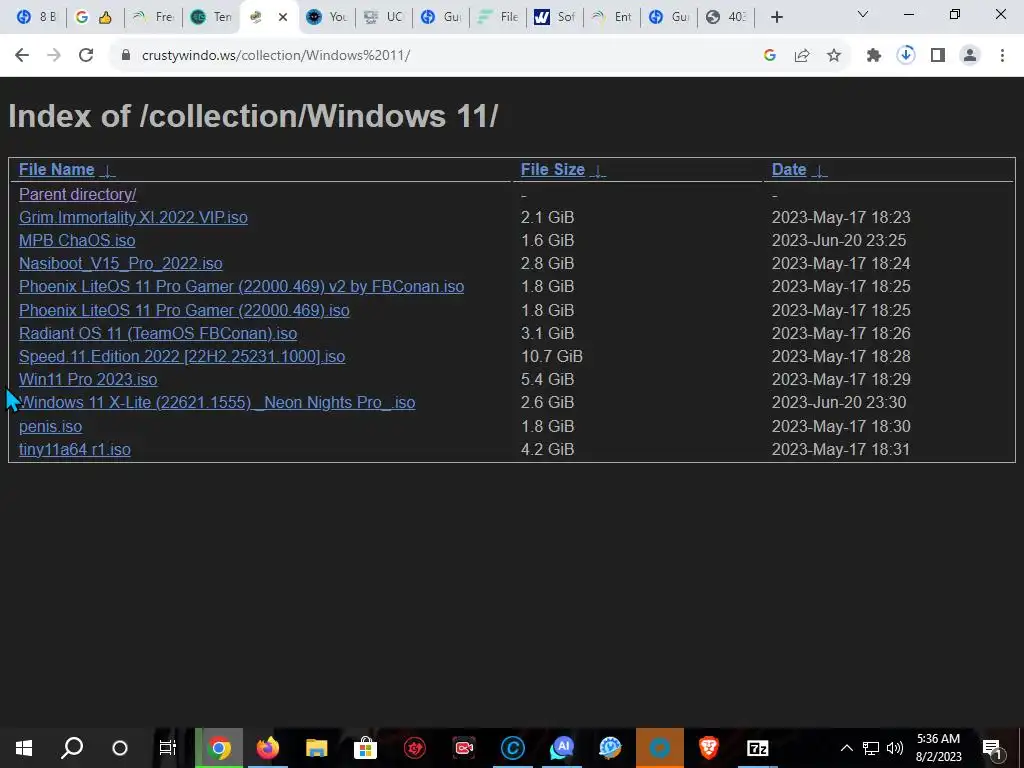The height and width of the screenshot is (768, 1024).
Task: Click the date 2023-May-17 18:31
Action: click(841, 449)
